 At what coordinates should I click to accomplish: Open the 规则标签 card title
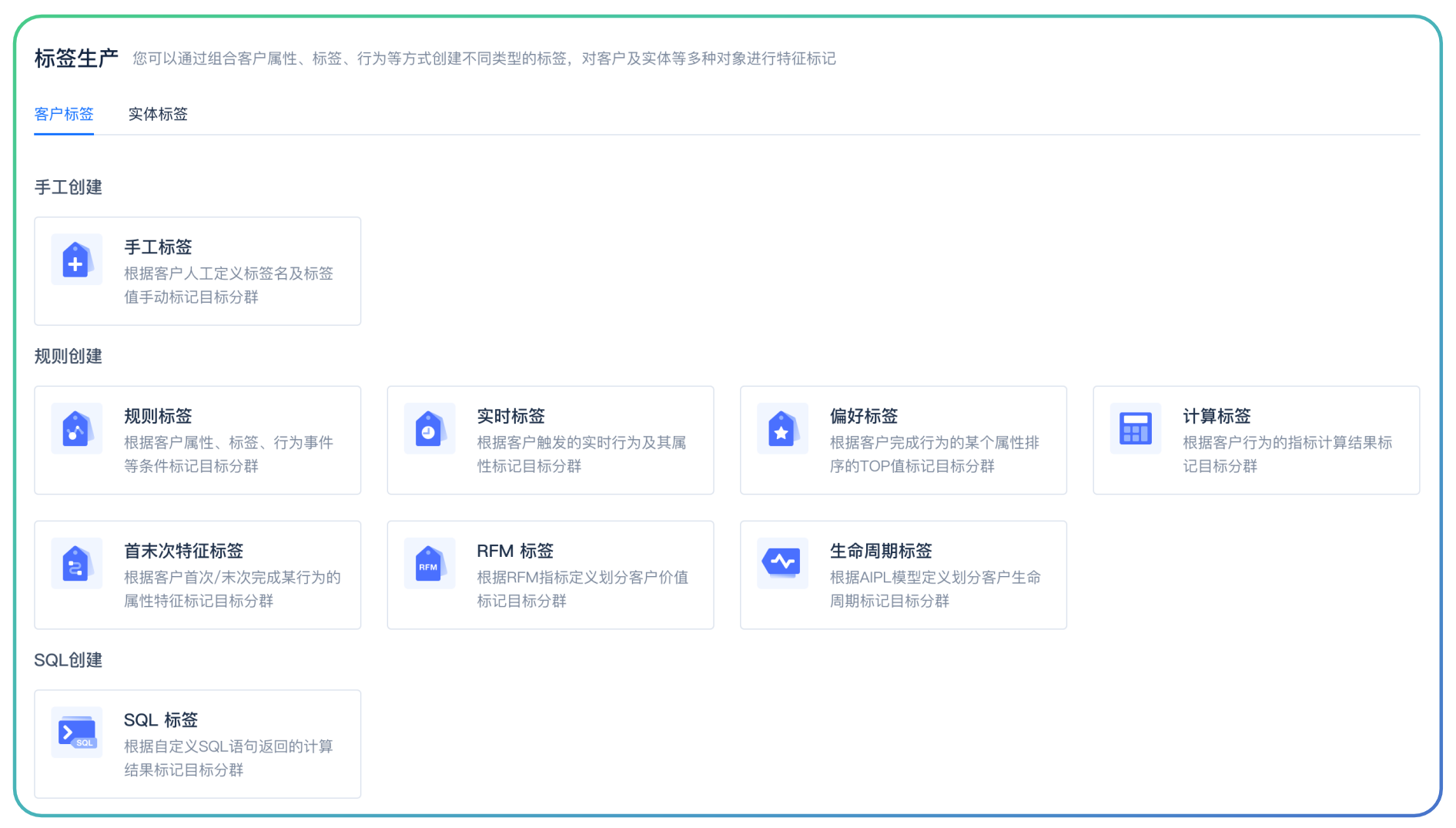click(x=158, y=416)
